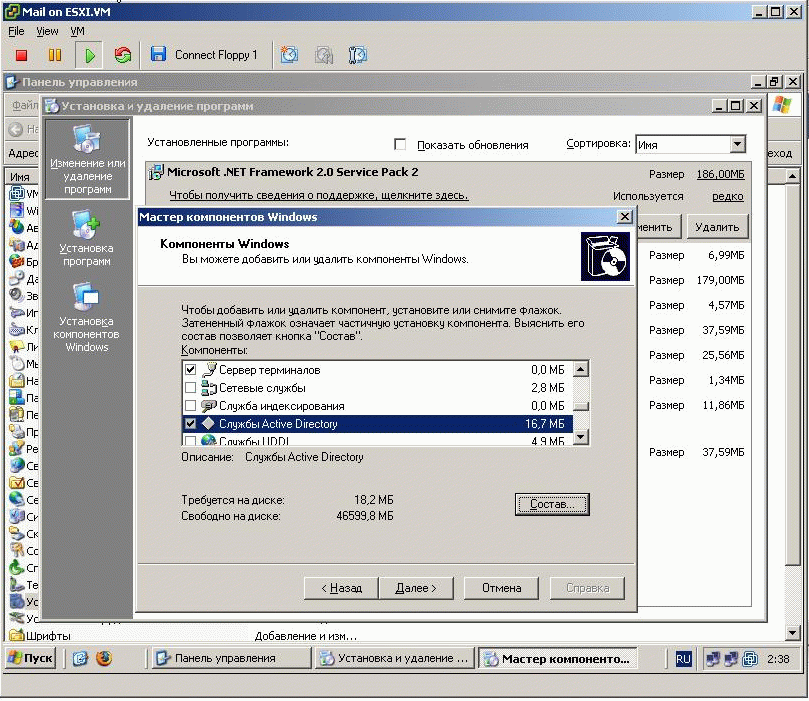Click the 'Имя' column header in Control Panel
This screenshot has width=809, height=701.
pos(23,177)
